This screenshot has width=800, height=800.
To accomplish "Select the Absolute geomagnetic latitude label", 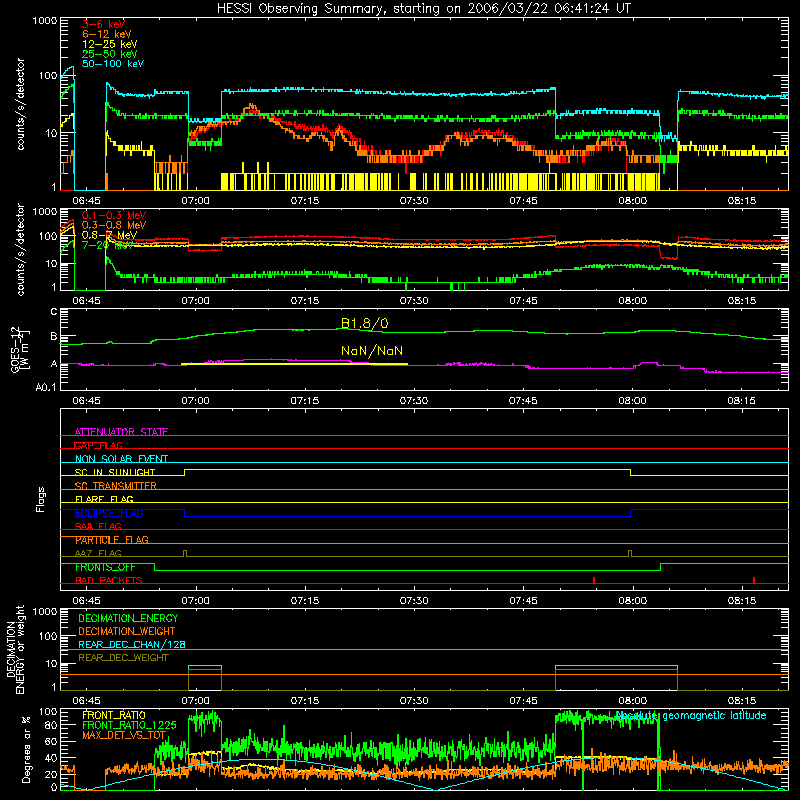I will pyautogui.click(x=691, y=716).
